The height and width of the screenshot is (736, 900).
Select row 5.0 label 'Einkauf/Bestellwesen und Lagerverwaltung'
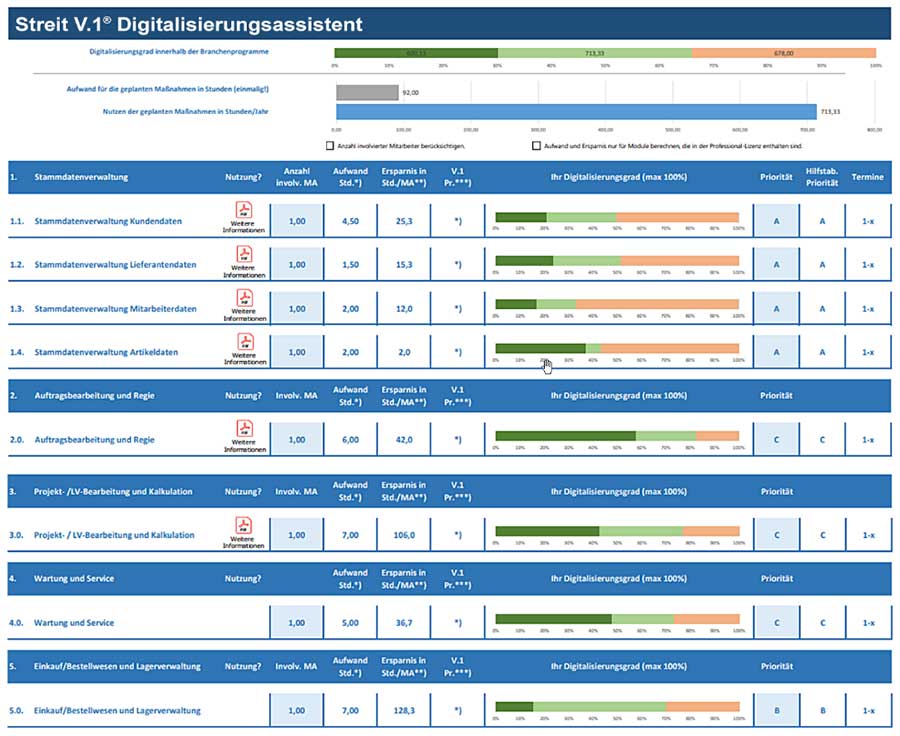[117, 711]
